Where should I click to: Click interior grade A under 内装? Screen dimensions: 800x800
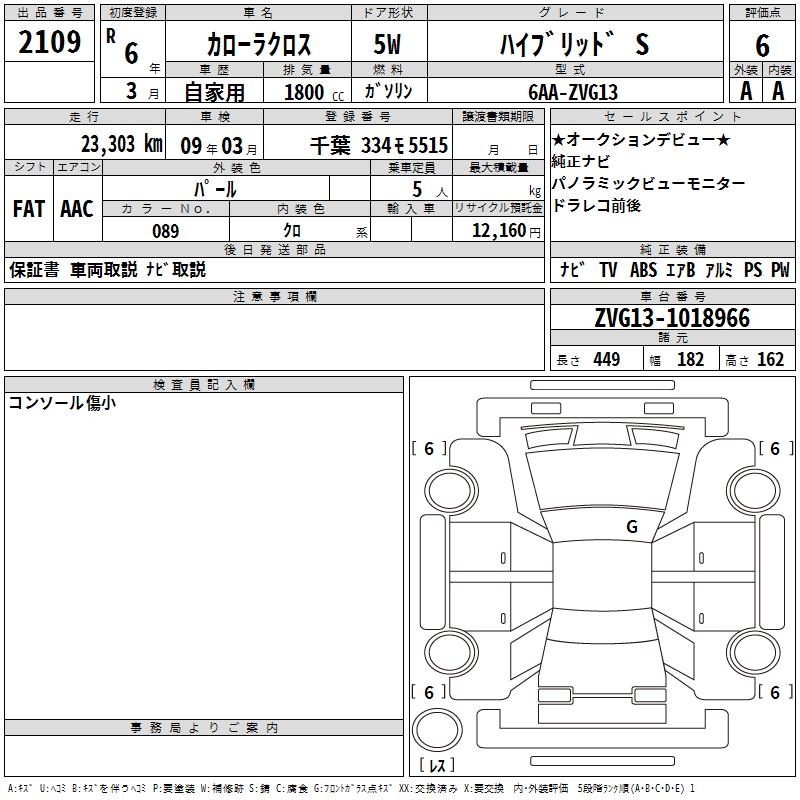[778, 91]
